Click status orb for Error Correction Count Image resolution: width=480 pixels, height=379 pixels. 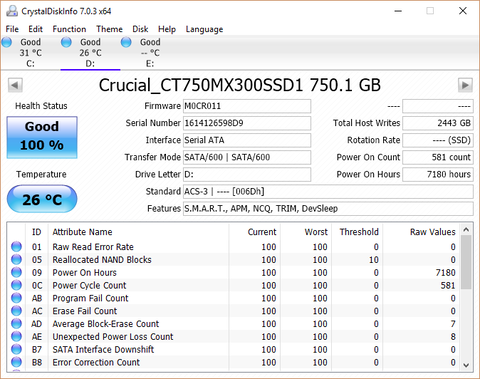tap(16, 362)
